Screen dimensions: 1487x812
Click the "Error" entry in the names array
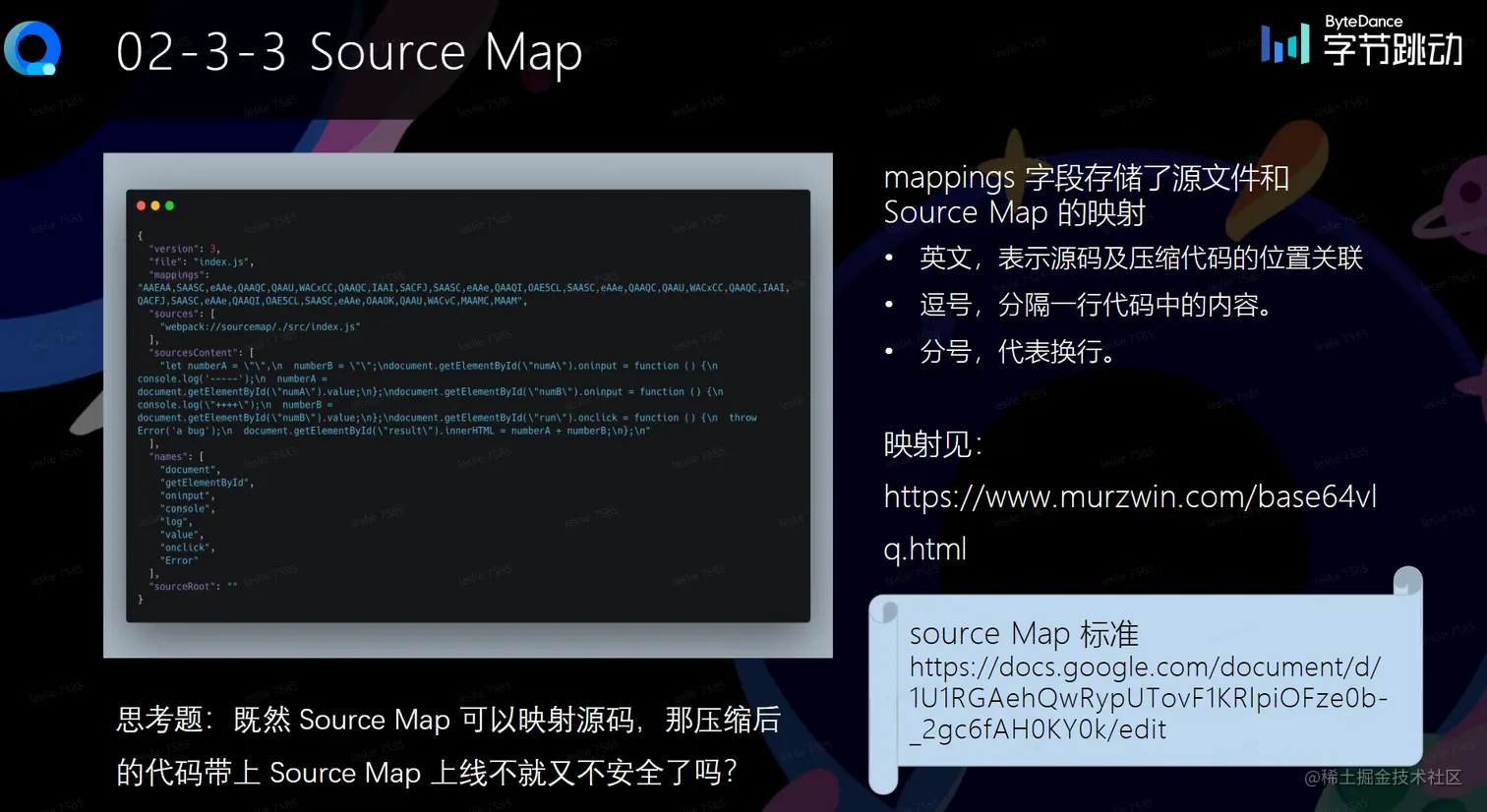click(x=180, y=560)
